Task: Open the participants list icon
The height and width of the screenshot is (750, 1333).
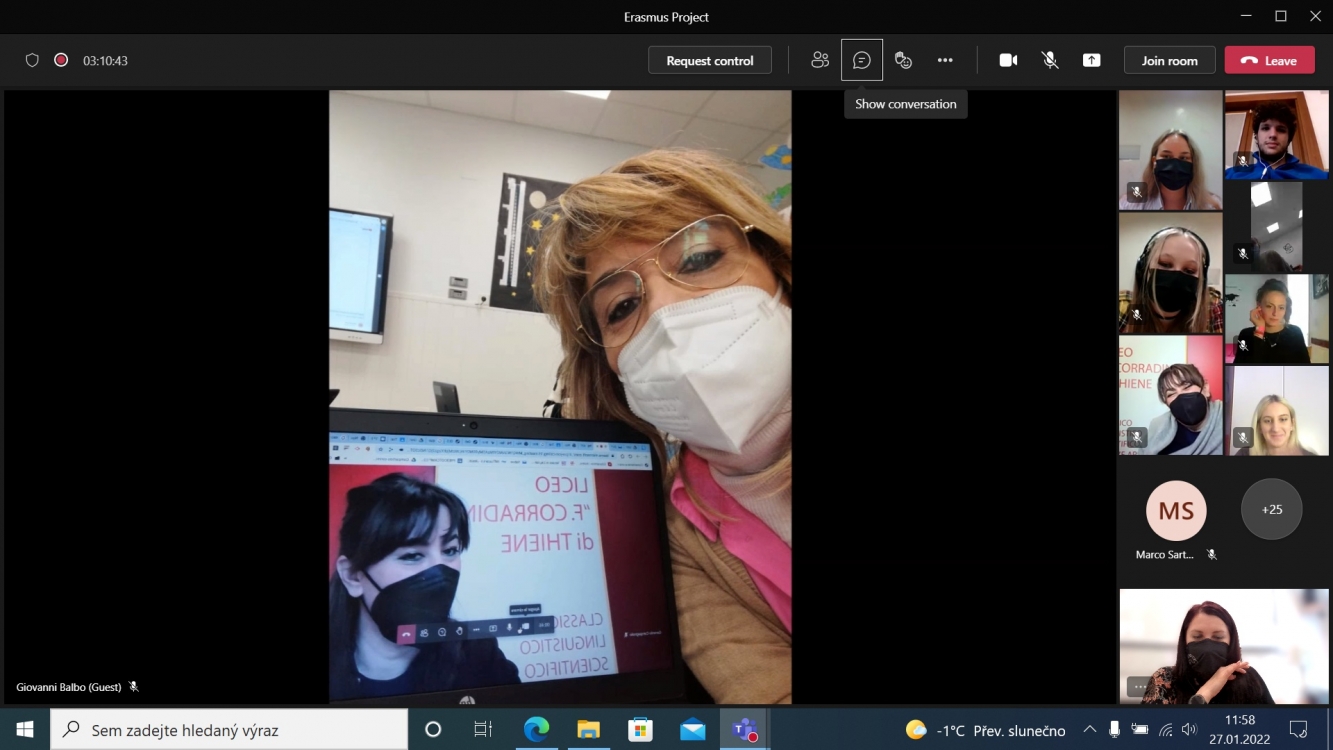Action: coord(820,60)
